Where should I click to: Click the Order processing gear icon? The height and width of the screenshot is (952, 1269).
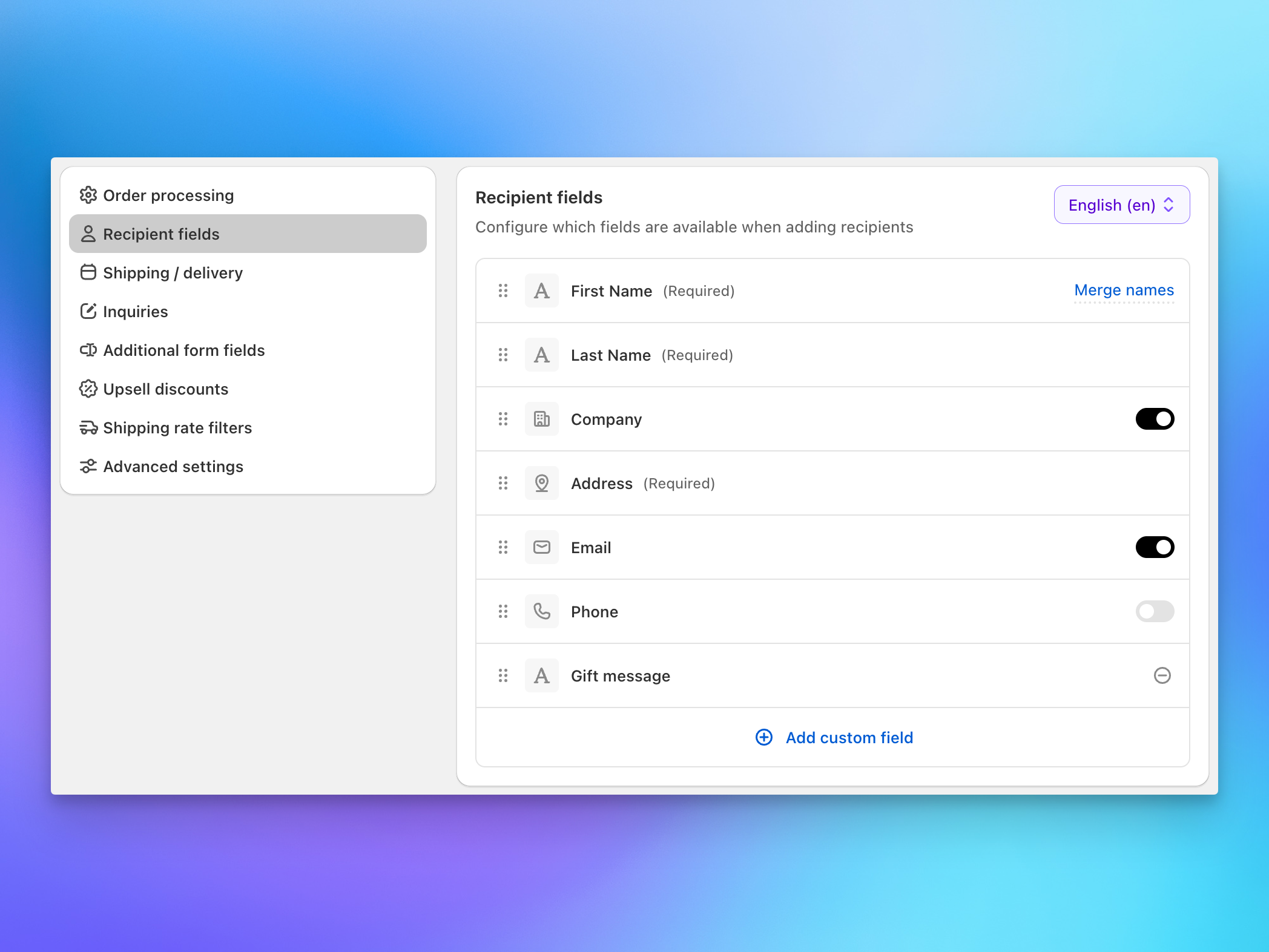[88, 195]
